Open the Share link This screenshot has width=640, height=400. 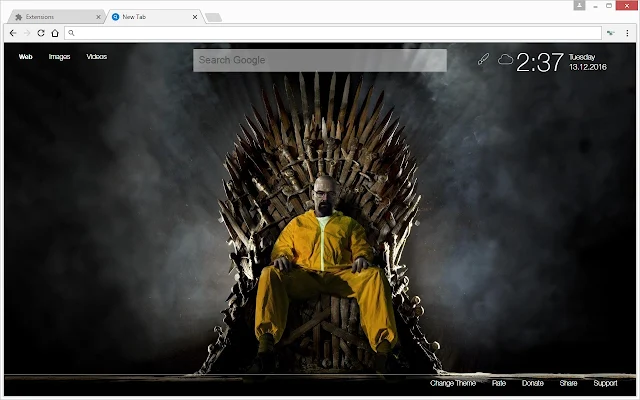click(569, 383)
